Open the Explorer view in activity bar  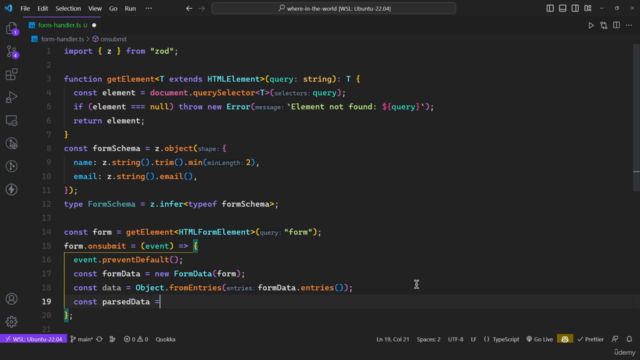[11, 28]
